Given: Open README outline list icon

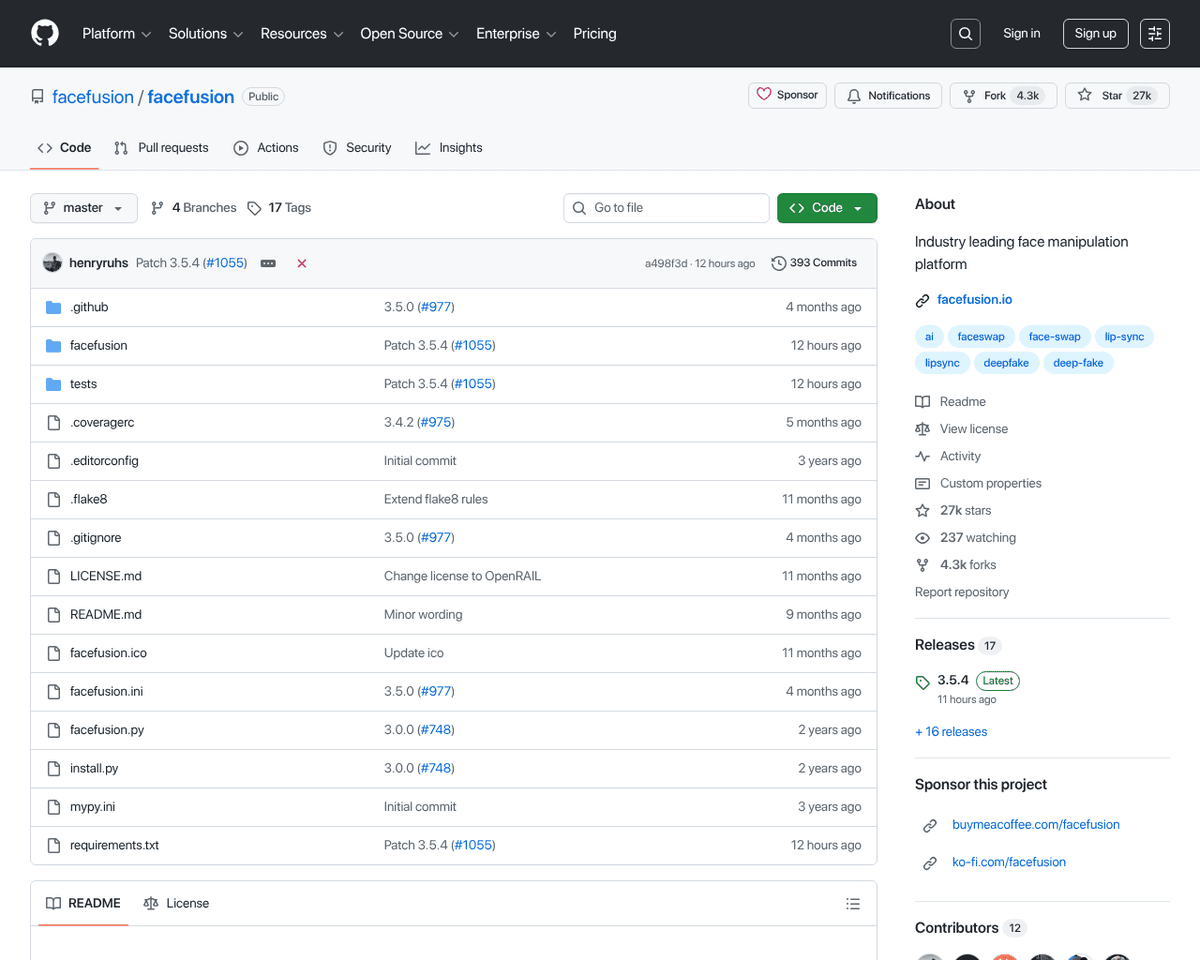Looking at the screenshot, I should click(852, 904).
